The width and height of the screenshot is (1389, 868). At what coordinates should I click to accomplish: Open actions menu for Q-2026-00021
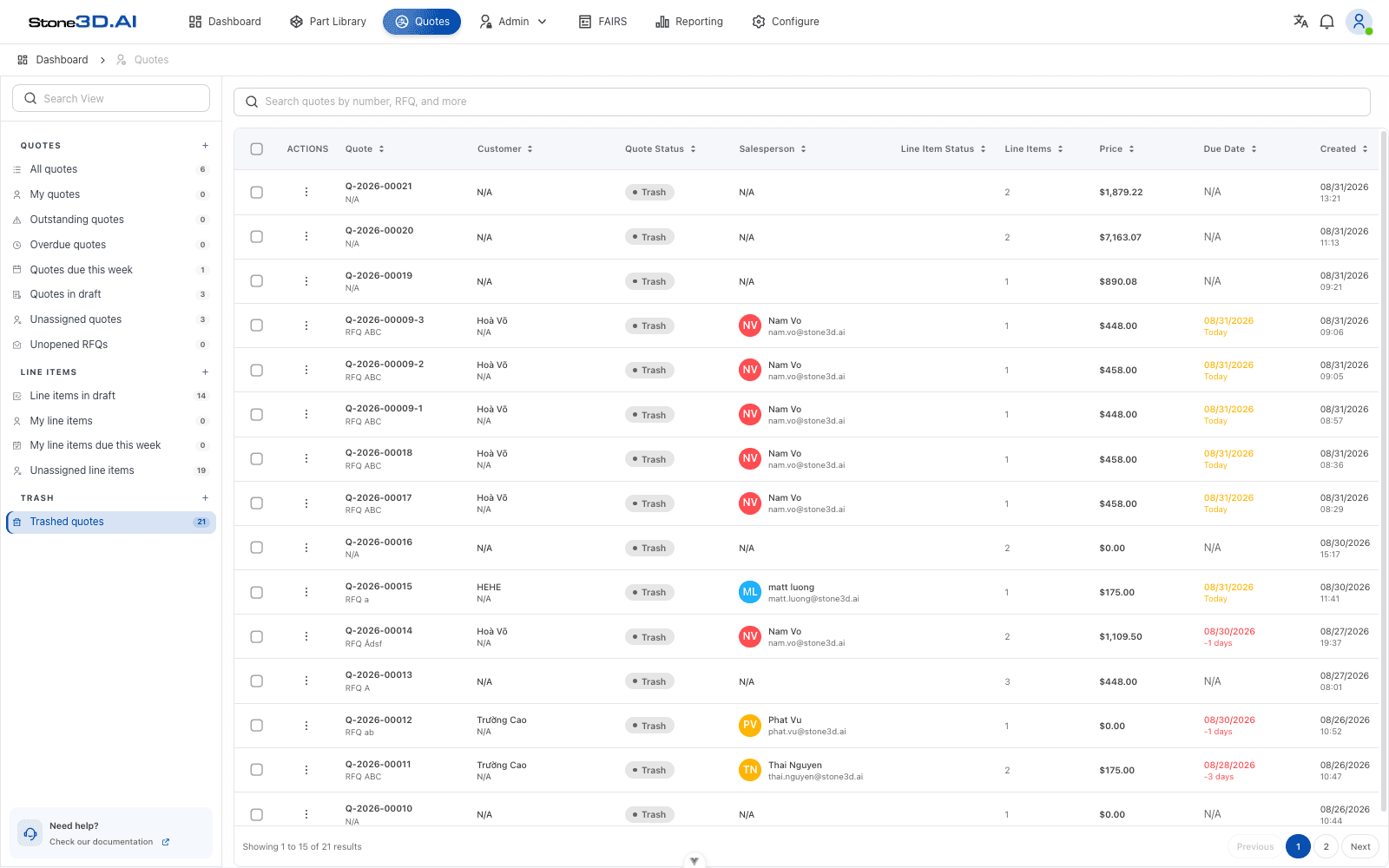coord(306,192)
